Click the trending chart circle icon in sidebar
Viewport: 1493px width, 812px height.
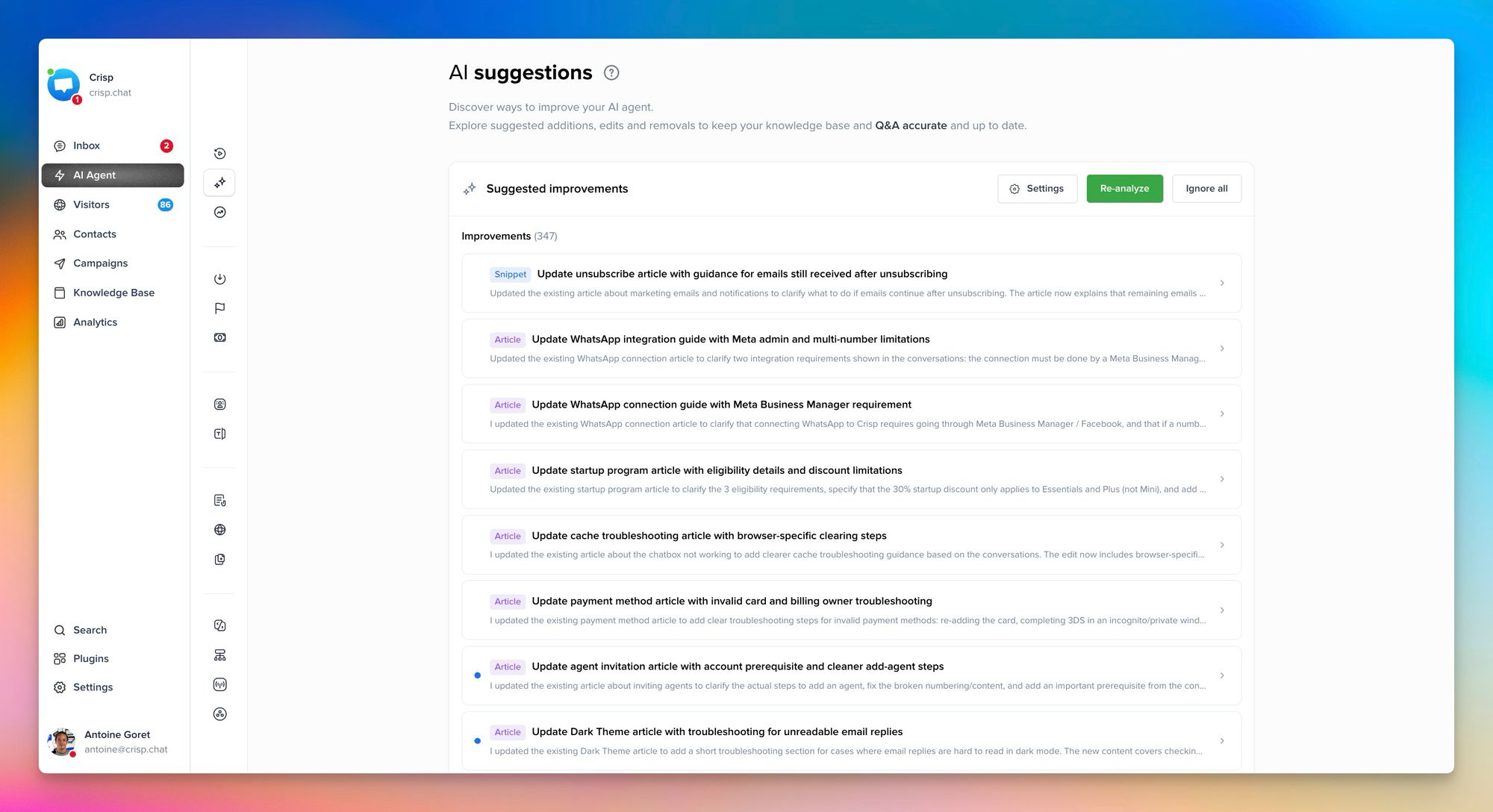point(219,212)
